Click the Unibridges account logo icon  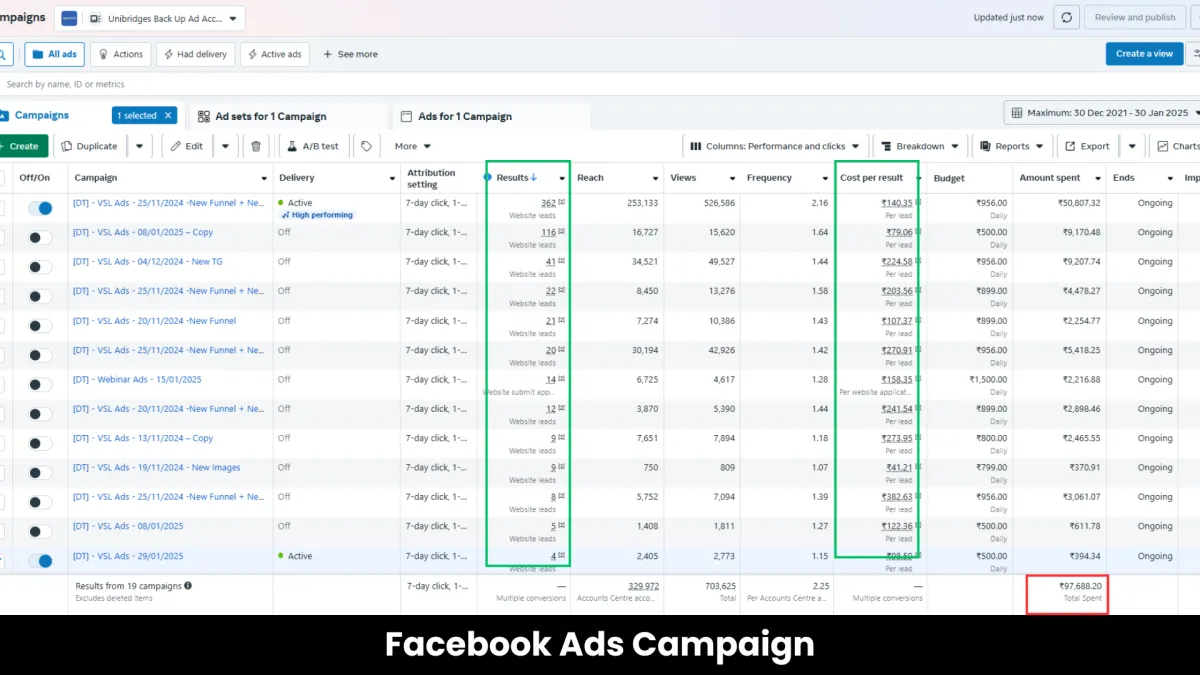69,18
